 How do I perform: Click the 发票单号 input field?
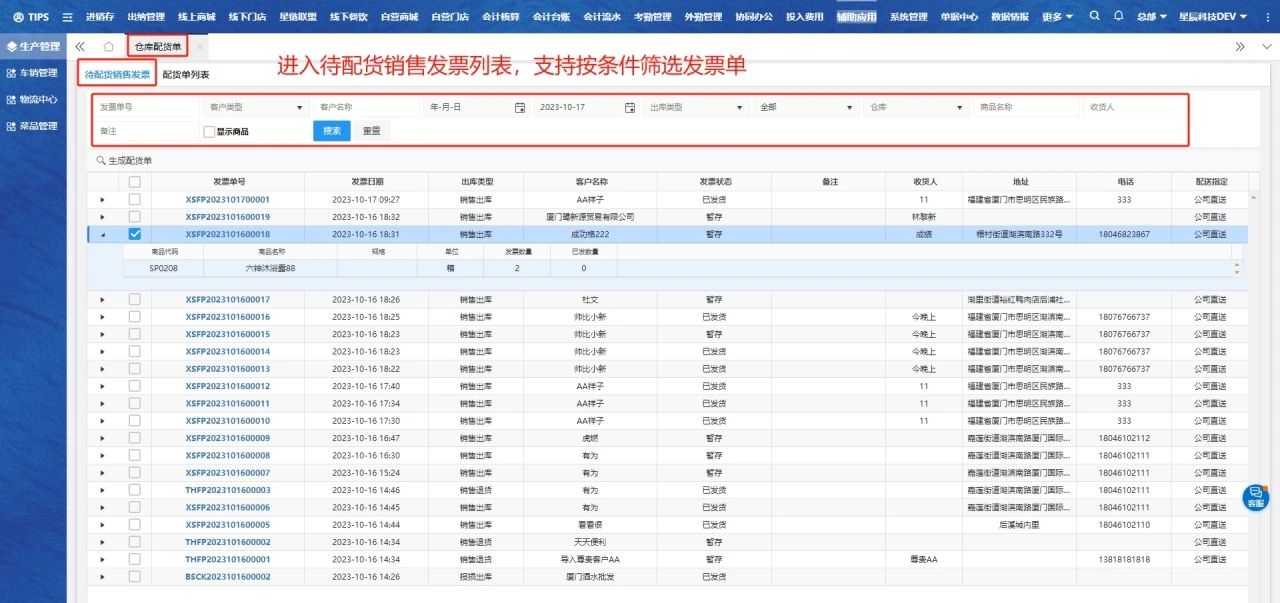point(145,107)
